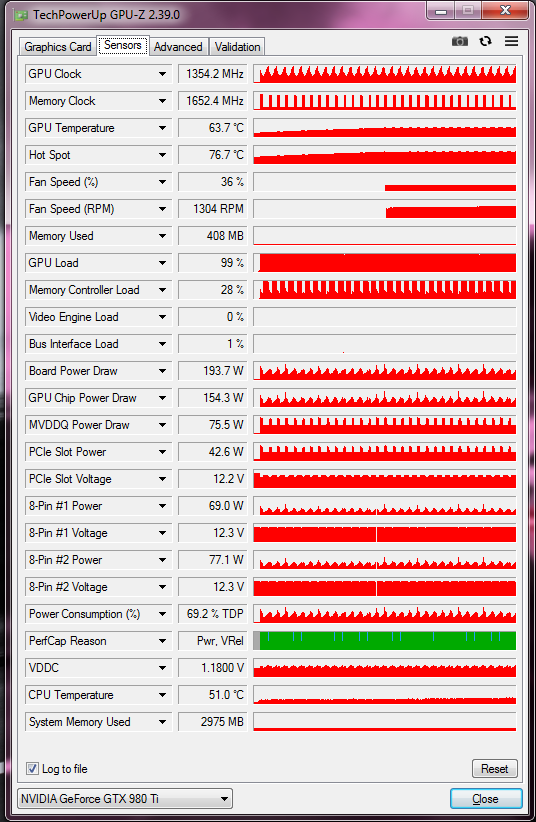Open the GPU Clock sensor dropdown
The height and width of the screenshot is (822, 536).
(x=163, y=74)
